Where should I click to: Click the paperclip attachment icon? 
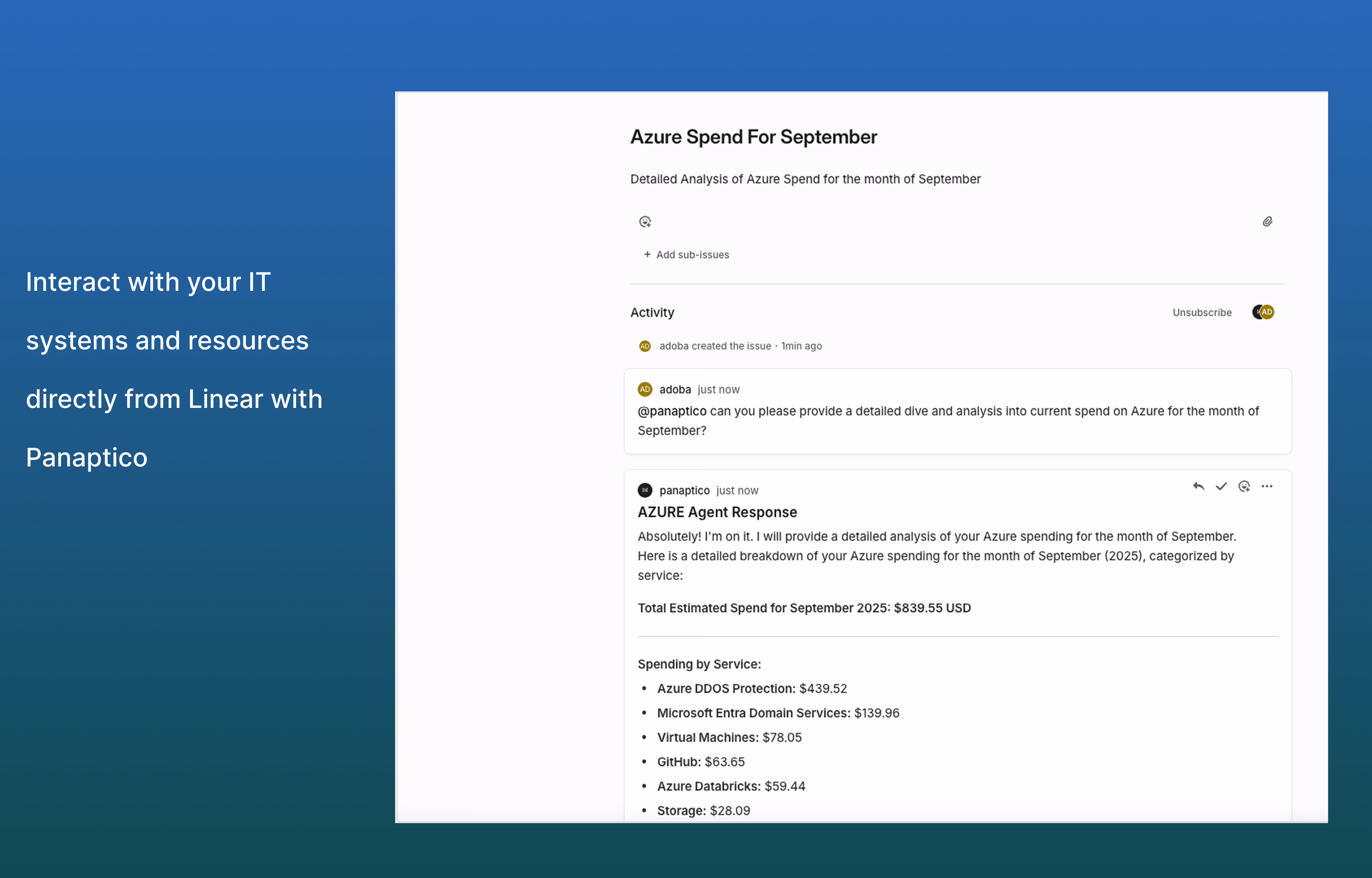click(x=1267, y=222)
